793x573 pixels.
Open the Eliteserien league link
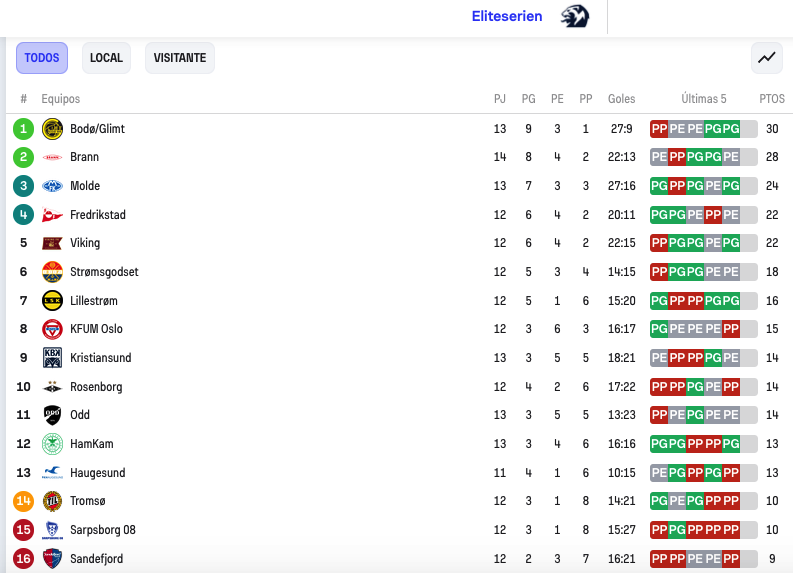coord(507,16)
